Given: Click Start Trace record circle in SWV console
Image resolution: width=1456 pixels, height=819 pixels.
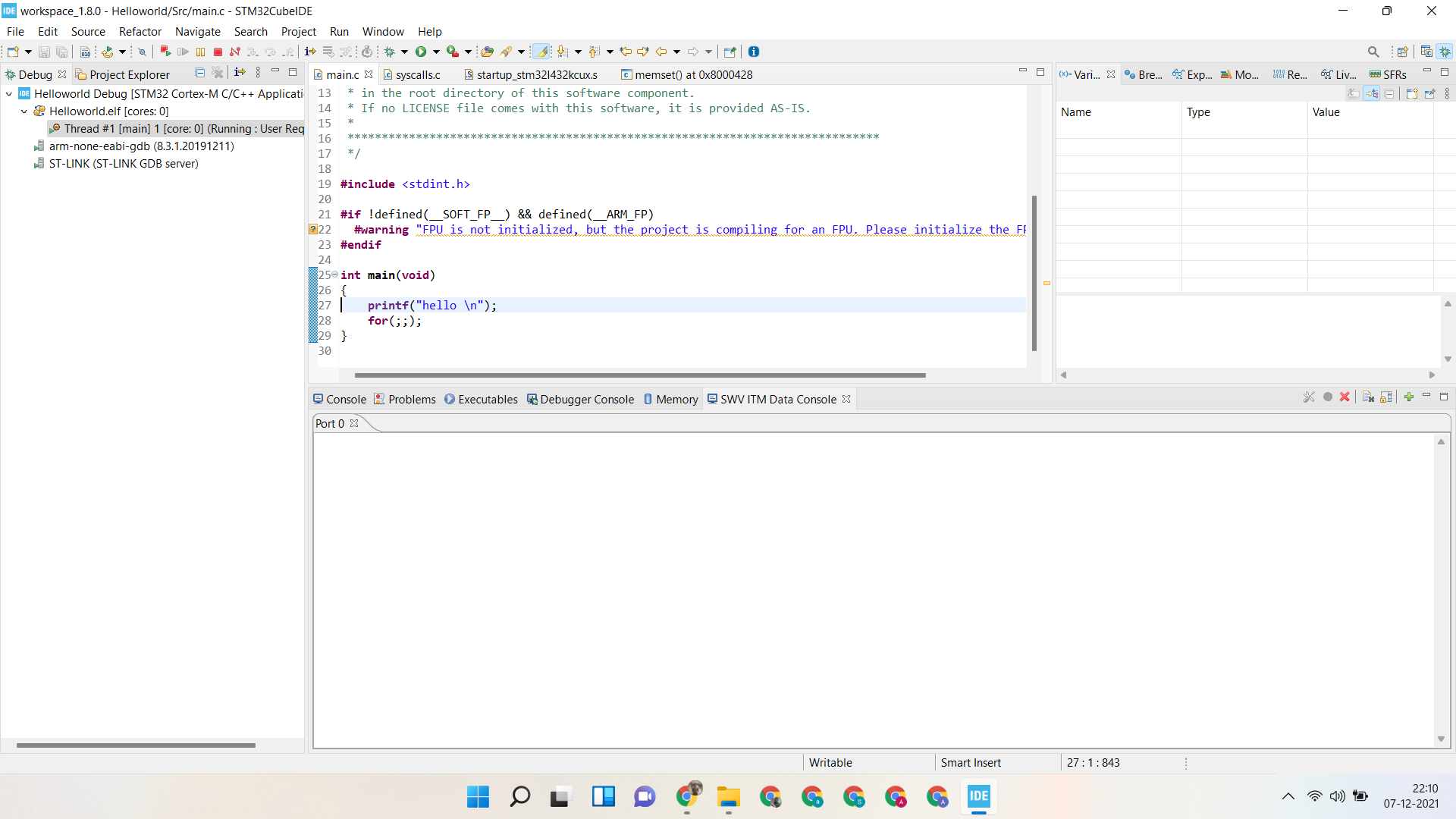Looking at the screenshot, I should click(x=1328, y=397).
